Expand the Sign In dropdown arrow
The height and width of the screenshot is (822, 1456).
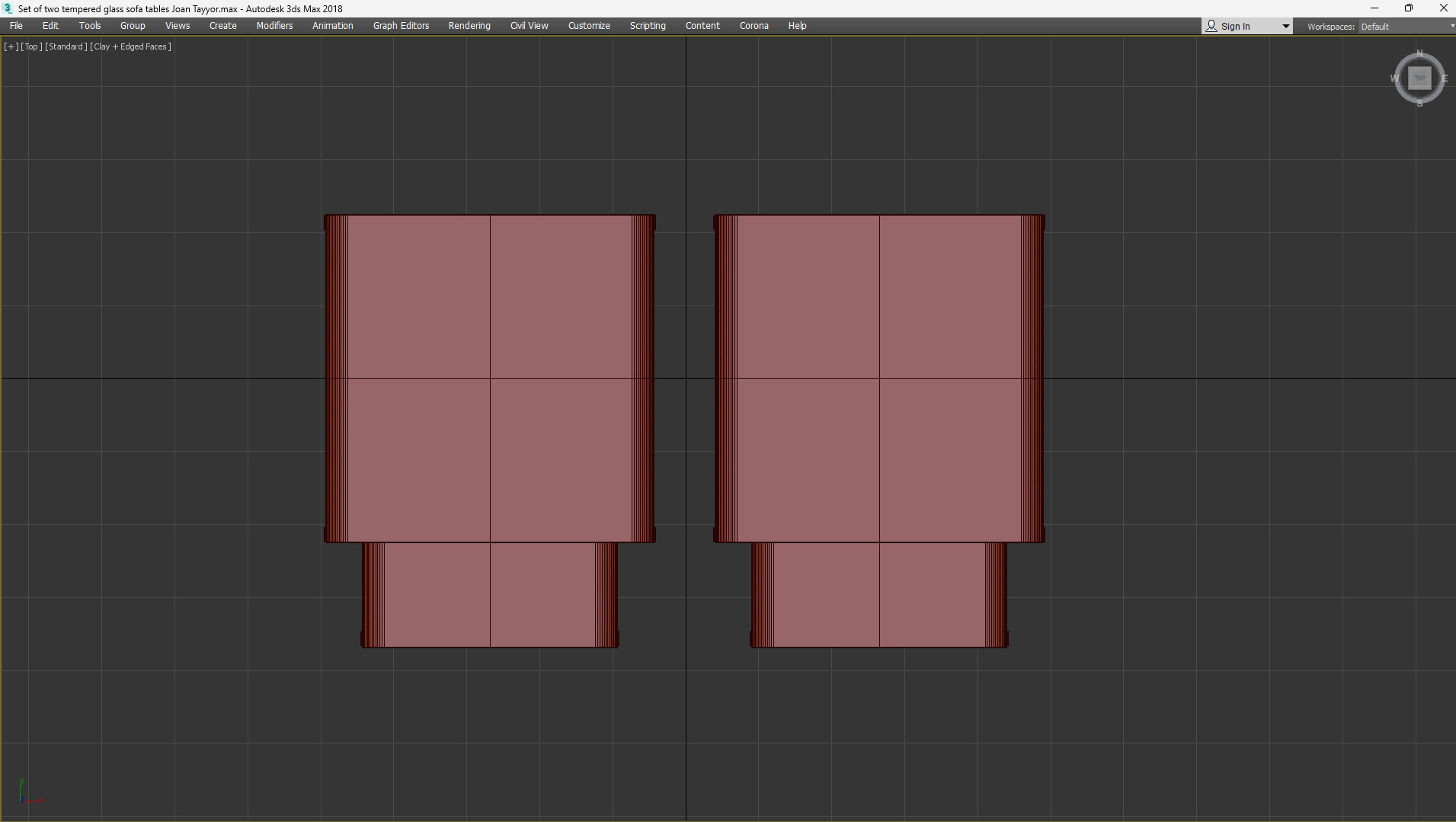(x=1286, y=27)
